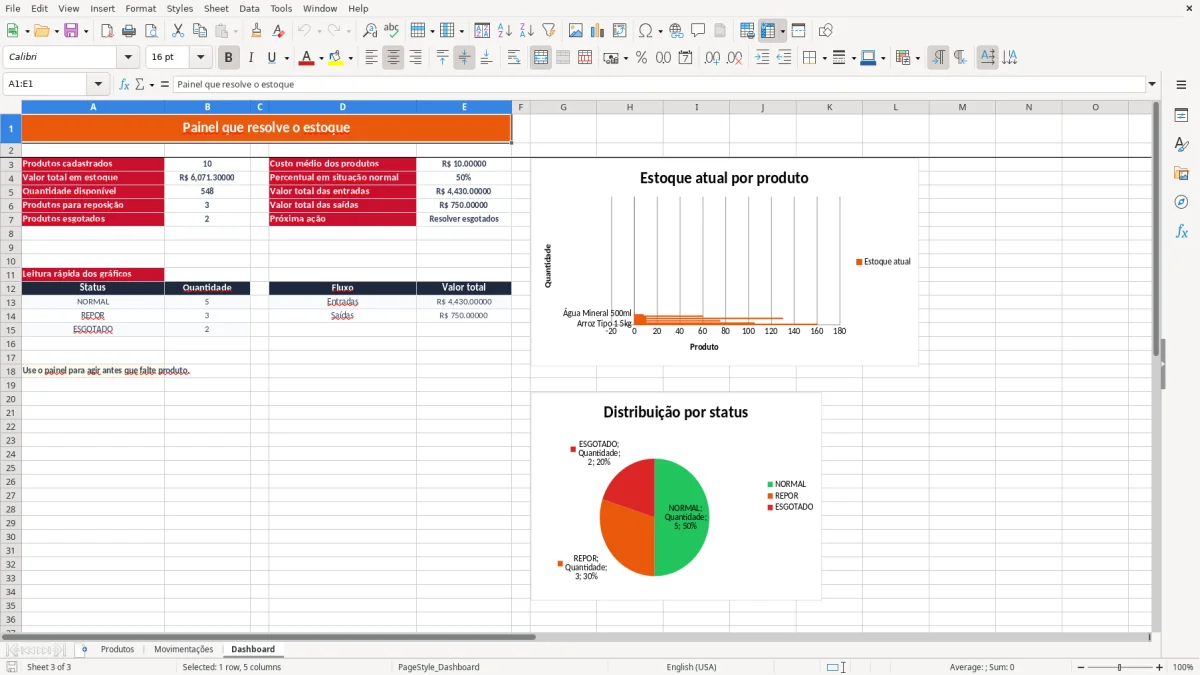
Task: Click the zoom in plus button
Action: click(1159, 667)
